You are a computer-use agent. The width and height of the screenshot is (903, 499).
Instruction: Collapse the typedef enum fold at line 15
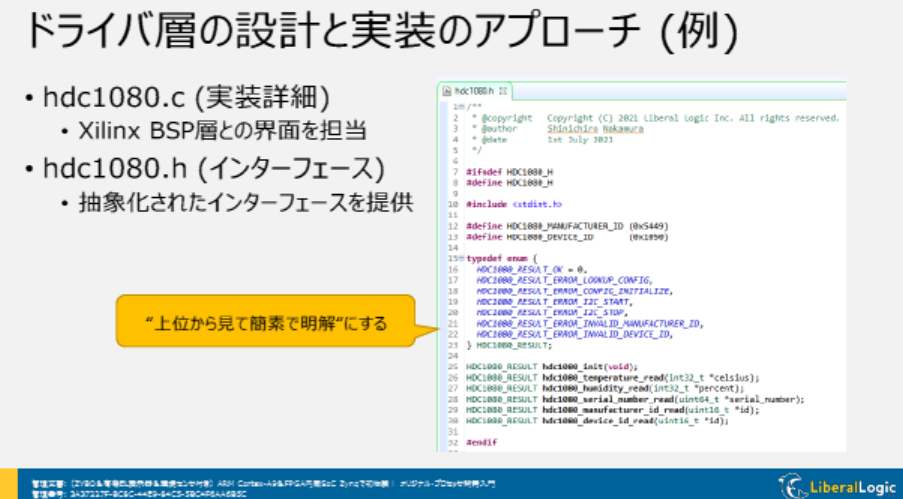pyautogui.click(x=459, y=258)
